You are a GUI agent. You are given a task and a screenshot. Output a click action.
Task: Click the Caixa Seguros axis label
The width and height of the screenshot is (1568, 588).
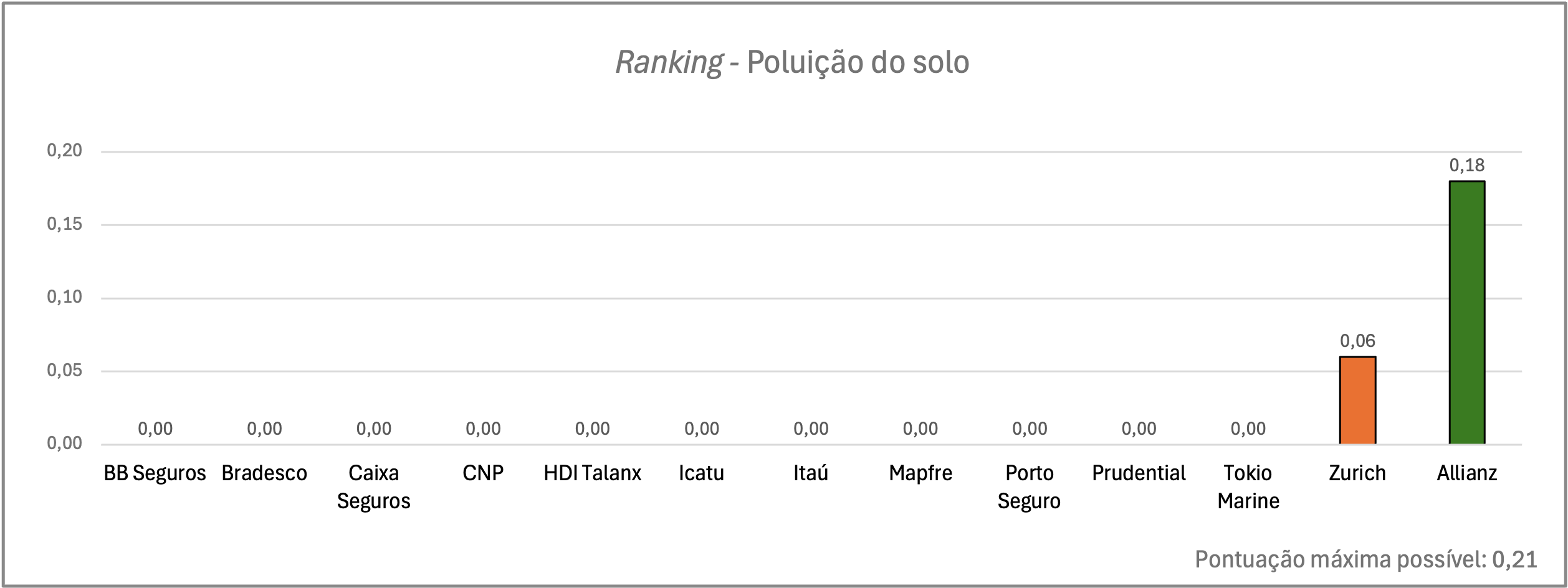click(x=374, y=487)
